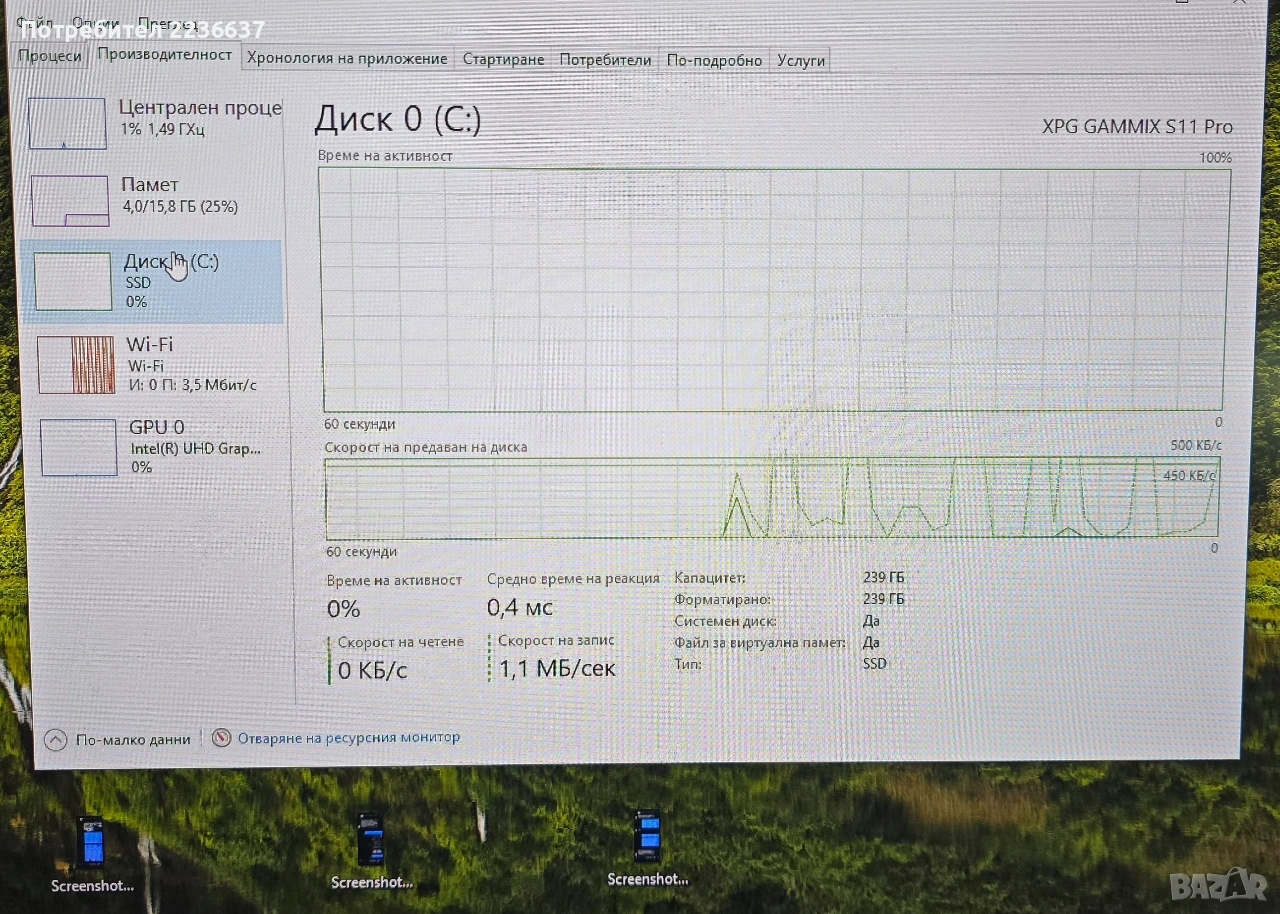Click the resource monitor icon at bottom
The width and height of the screenshot is (1280, 914).
coord(222,738)
